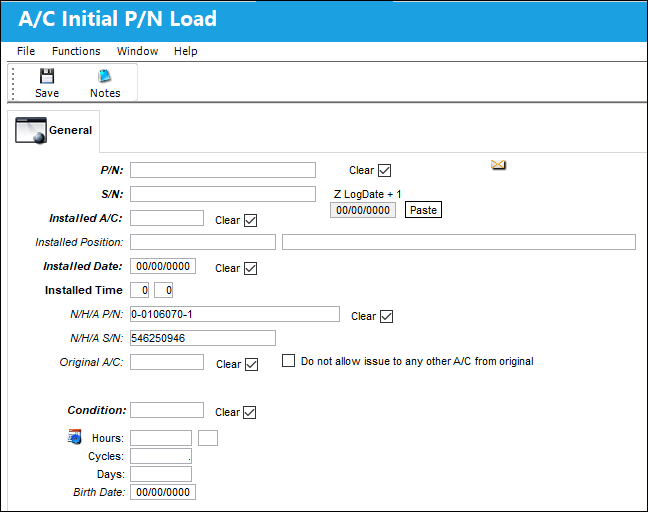This screenshot has height=512, width=648.
Task: Check 'Do not allow issue to any other A/C'
Action: coord(288,360)
